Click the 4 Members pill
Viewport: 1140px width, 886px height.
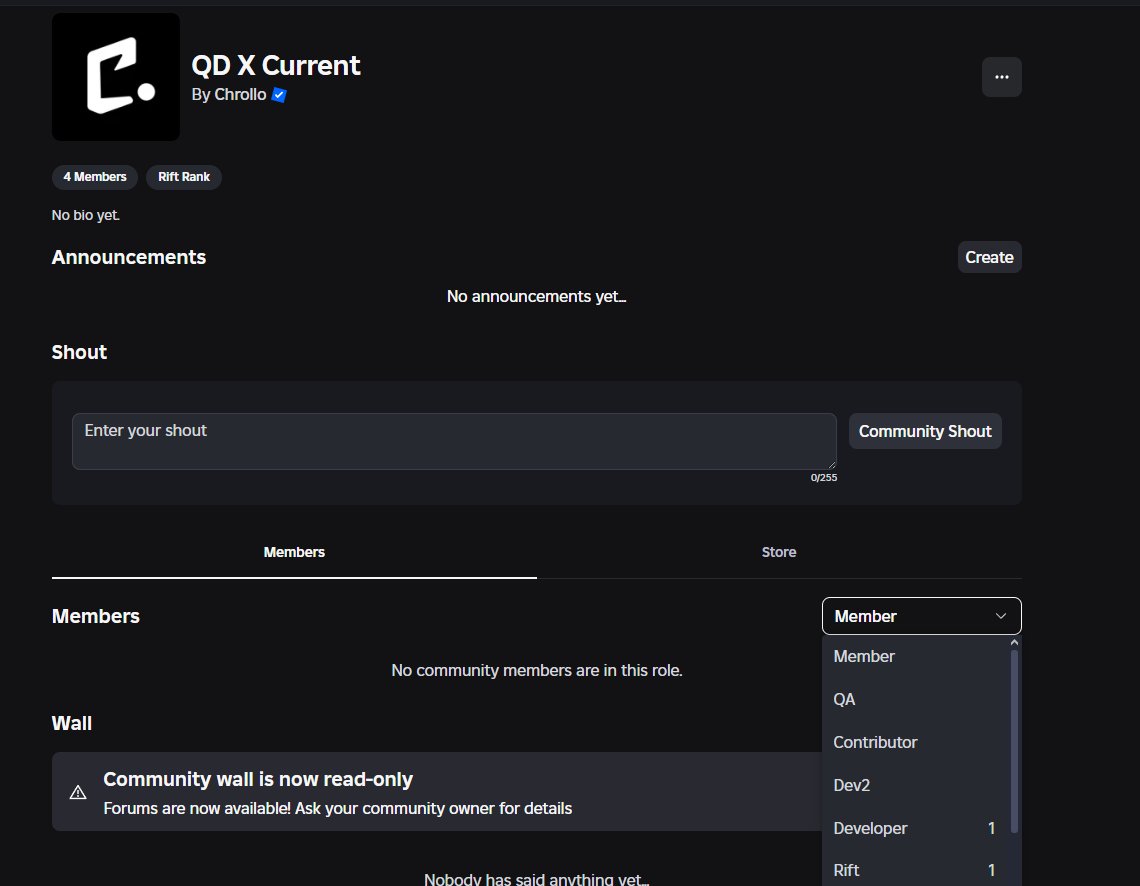[95, 177]
